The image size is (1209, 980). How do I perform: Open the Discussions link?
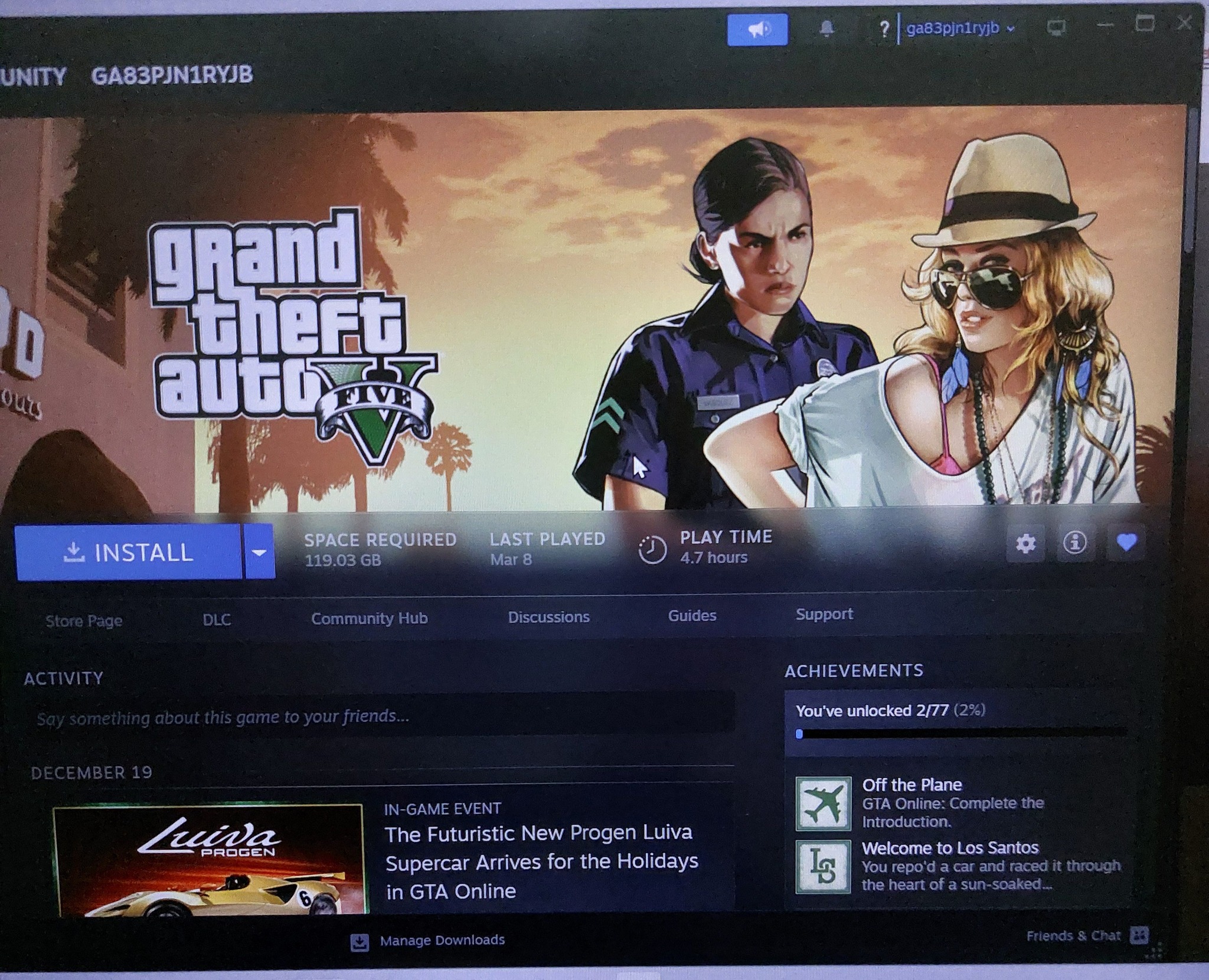(549, 617)
